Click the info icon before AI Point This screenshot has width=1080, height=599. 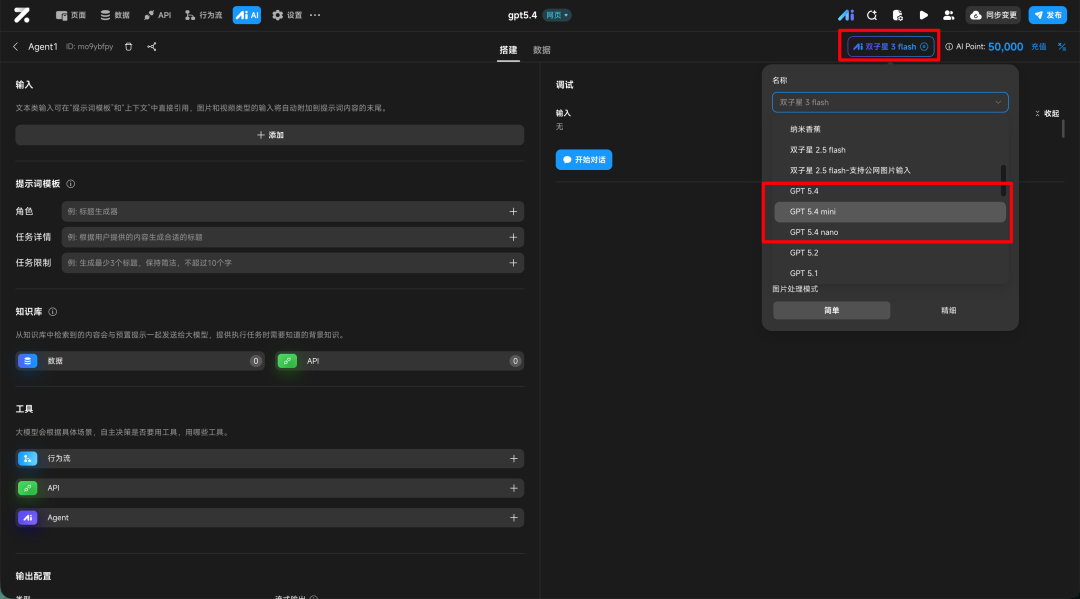coord(948,47)
